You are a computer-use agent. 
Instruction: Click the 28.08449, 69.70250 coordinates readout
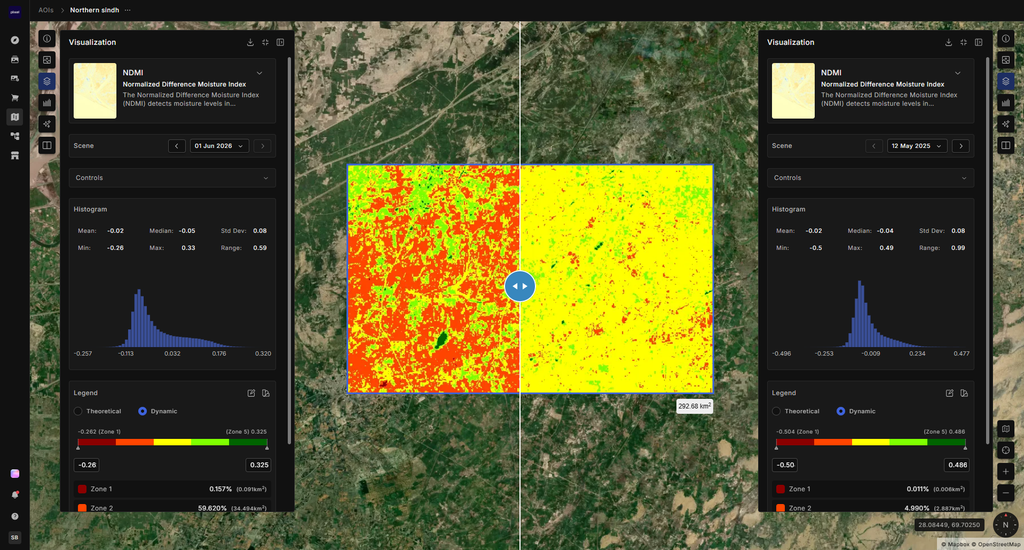point(949,525)
